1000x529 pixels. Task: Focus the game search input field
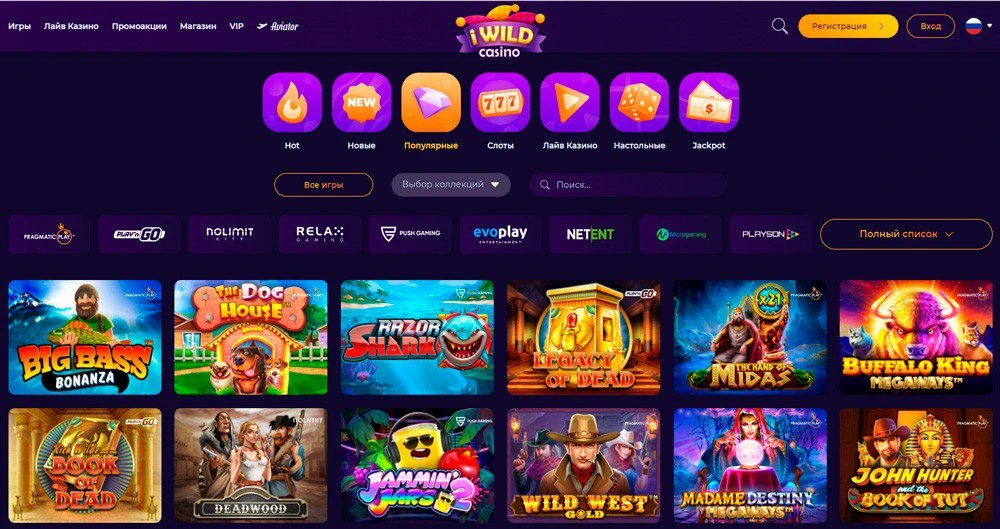tap(628, 184)
